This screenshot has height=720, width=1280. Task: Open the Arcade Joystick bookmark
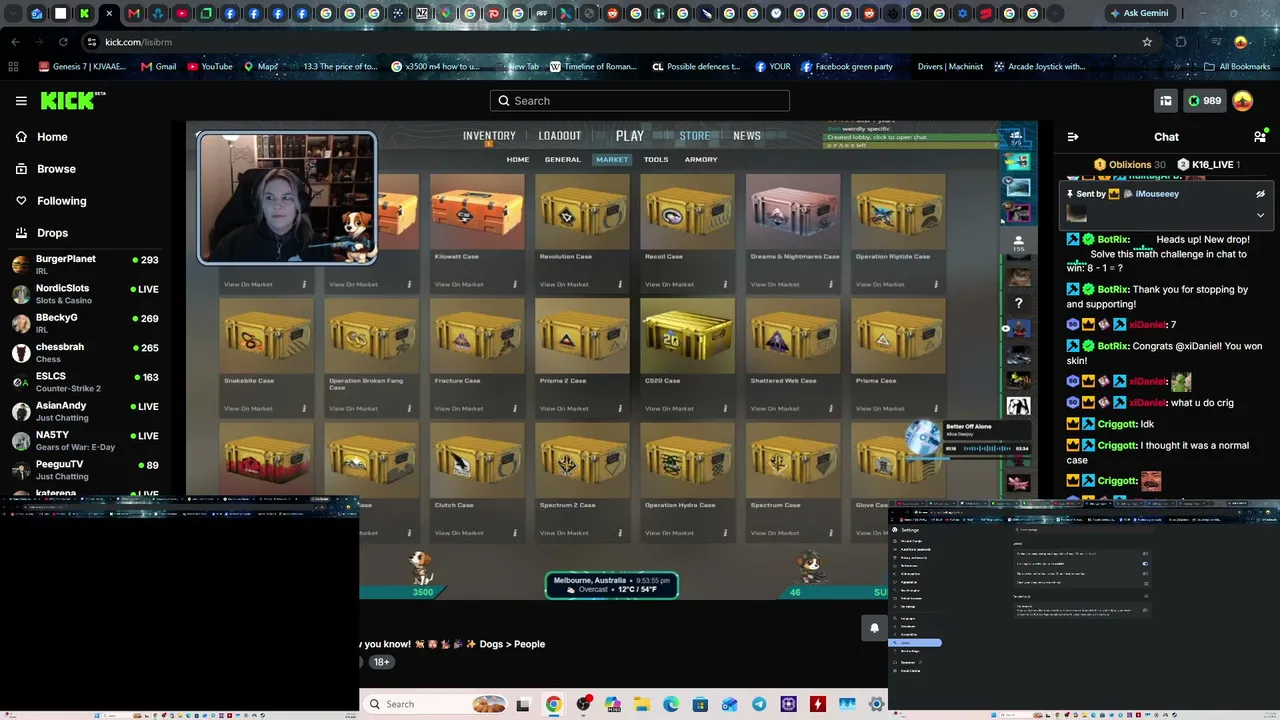(x=1040, y=67)
